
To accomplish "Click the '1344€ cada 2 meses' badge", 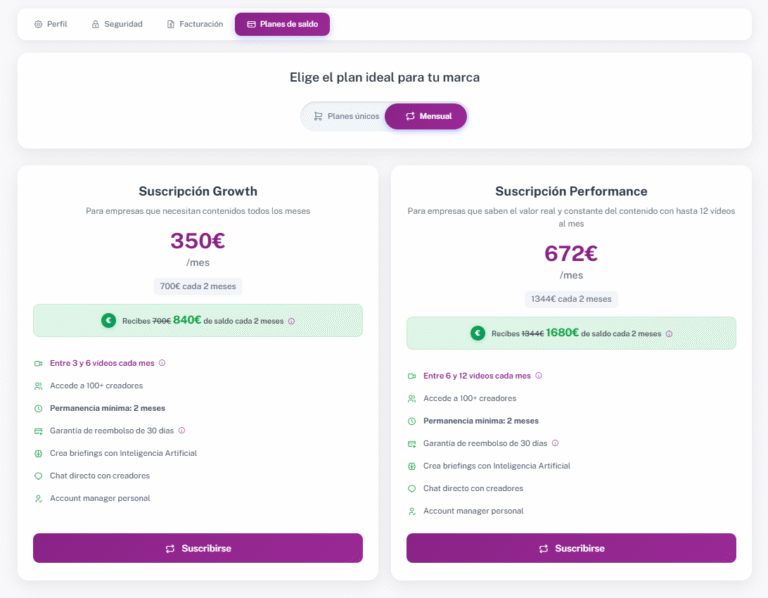I will (571, 299).
